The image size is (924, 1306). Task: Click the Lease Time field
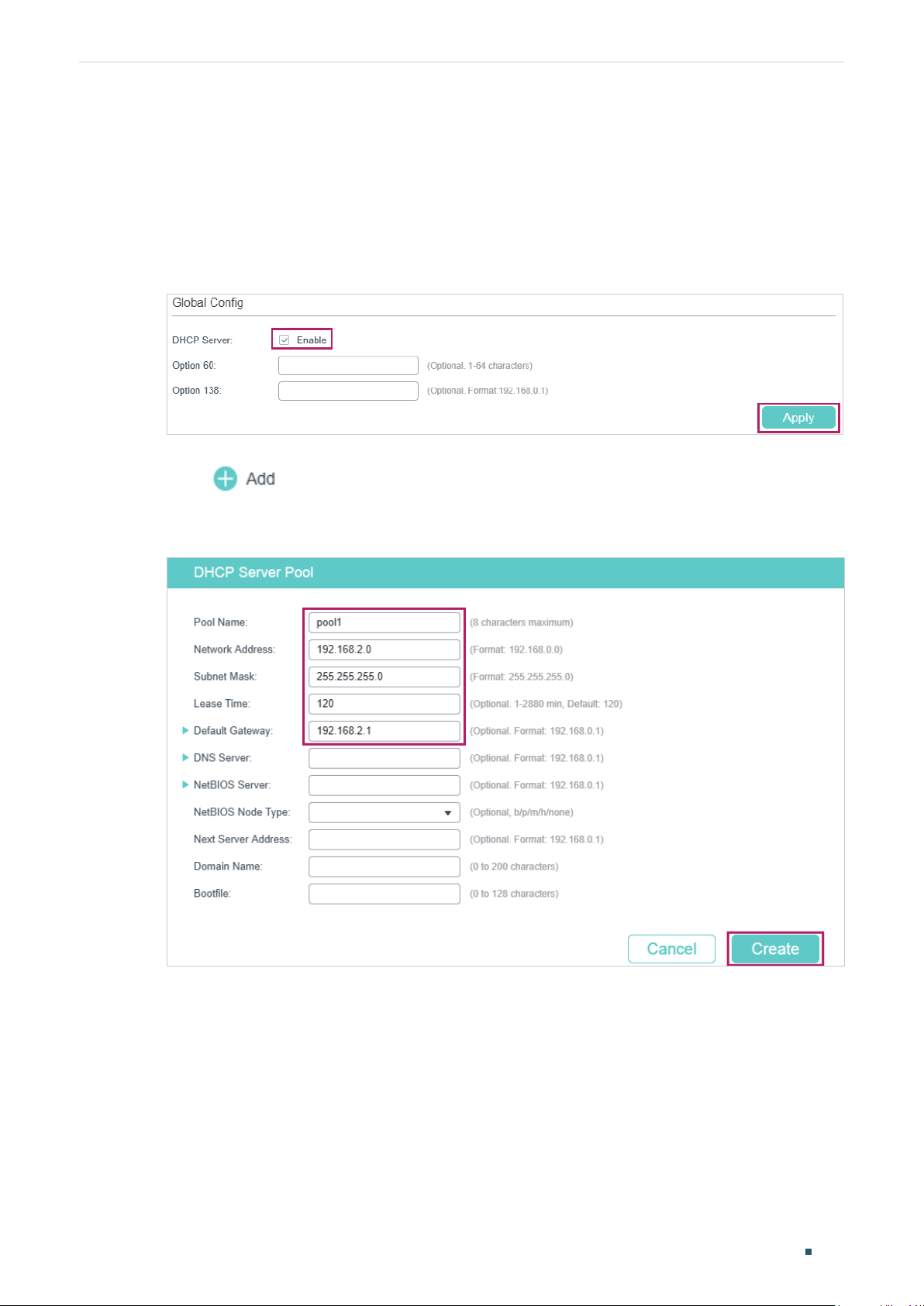[x=384, y=704]
